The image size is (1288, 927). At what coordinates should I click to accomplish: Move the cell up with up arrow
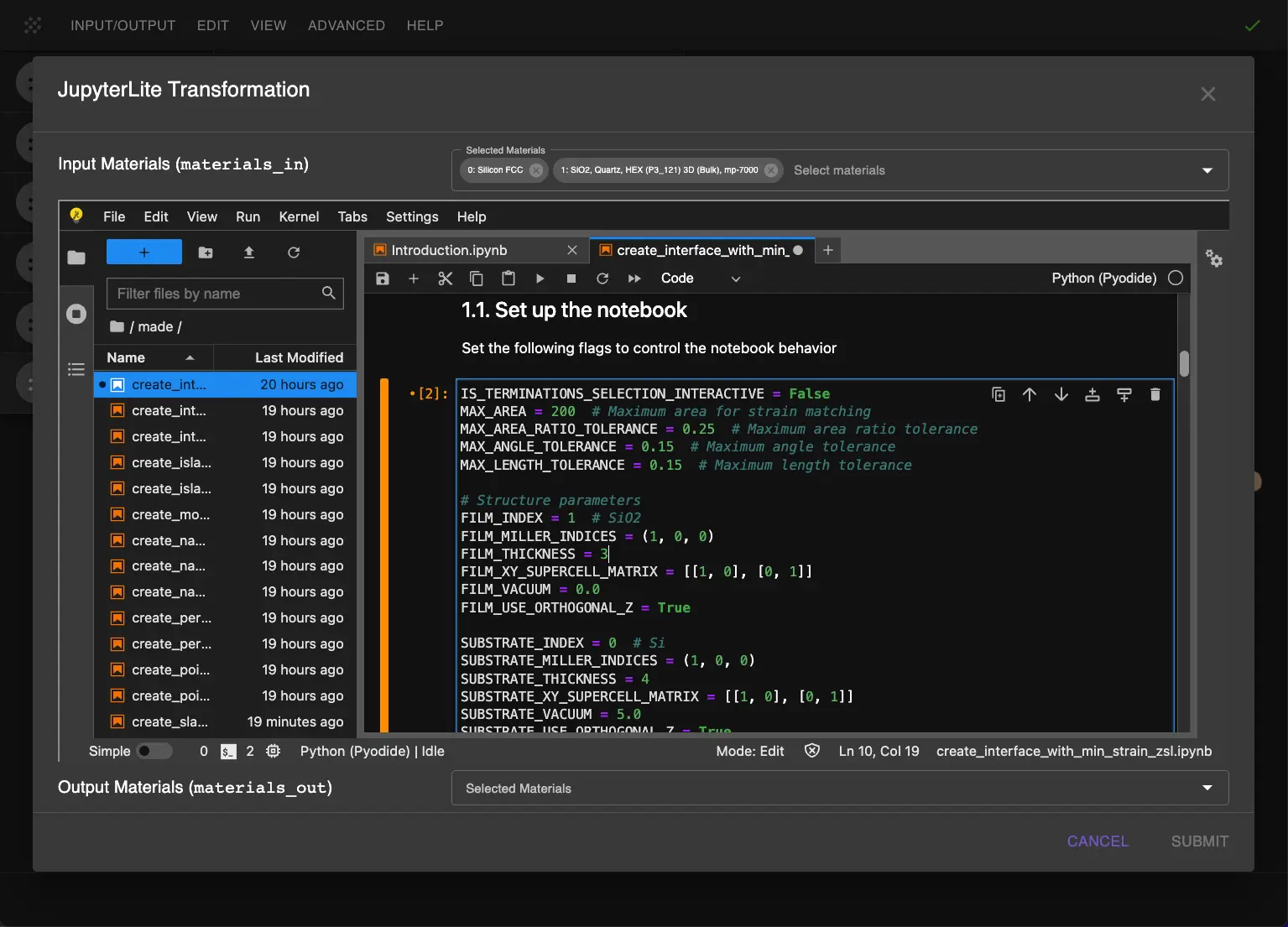tap(1030, 393)
